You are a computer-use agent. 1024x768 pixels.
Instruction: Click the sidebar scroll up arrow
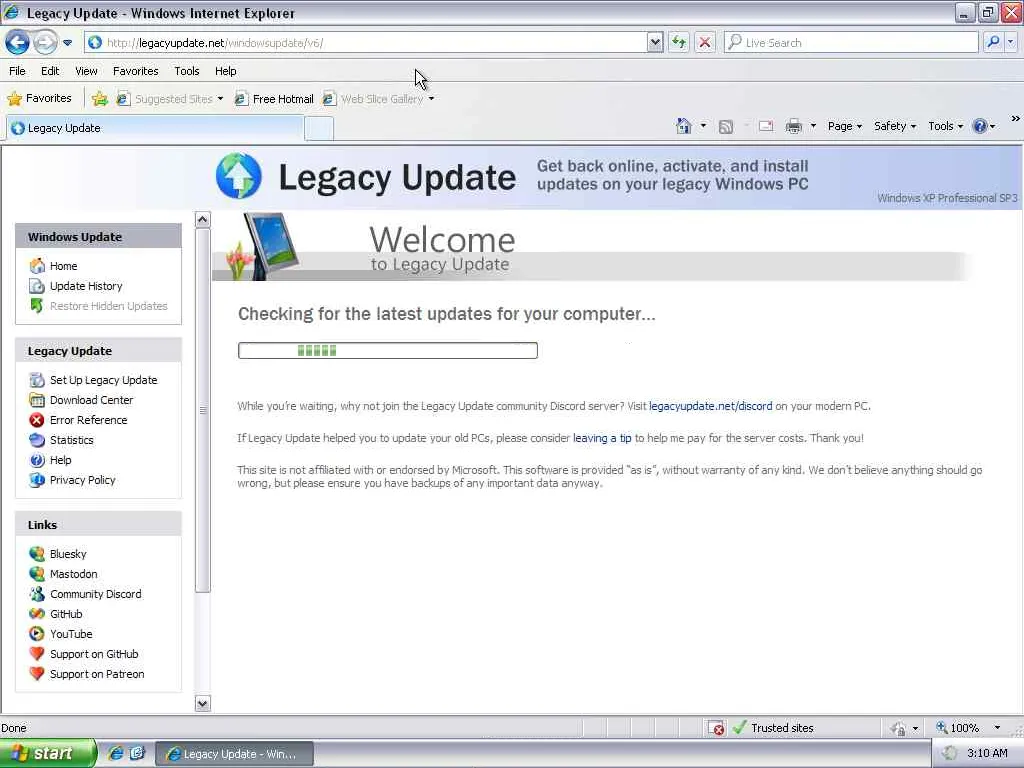(x=202, y=219)
